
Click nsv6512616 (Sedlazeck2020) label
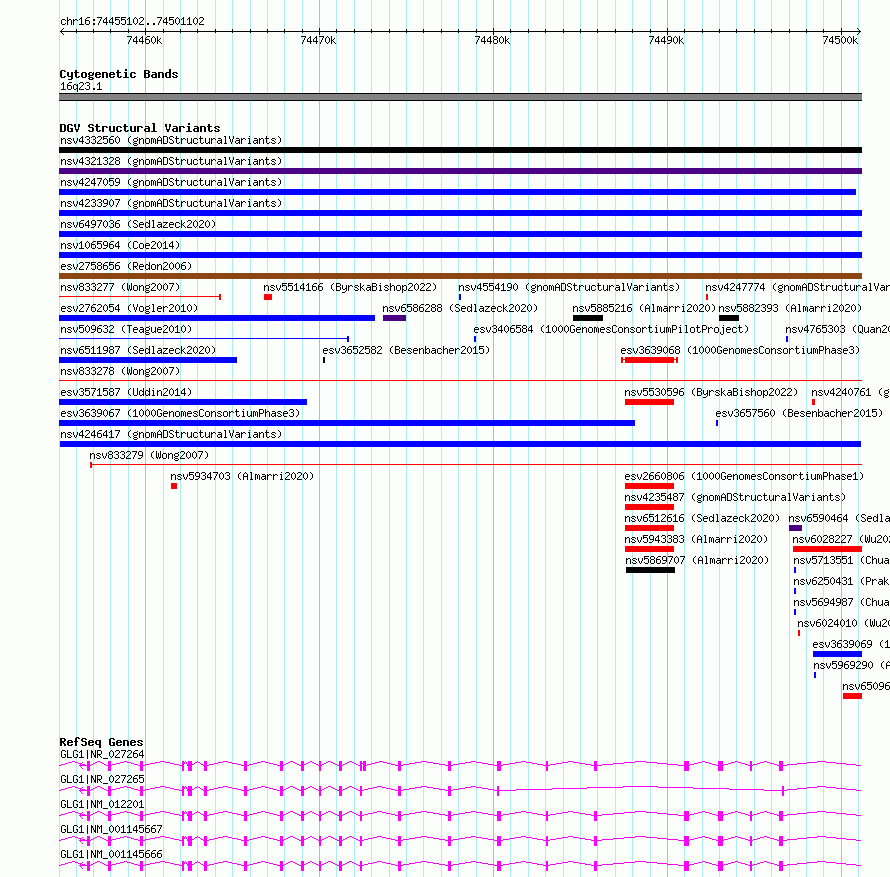pos(702,518)
